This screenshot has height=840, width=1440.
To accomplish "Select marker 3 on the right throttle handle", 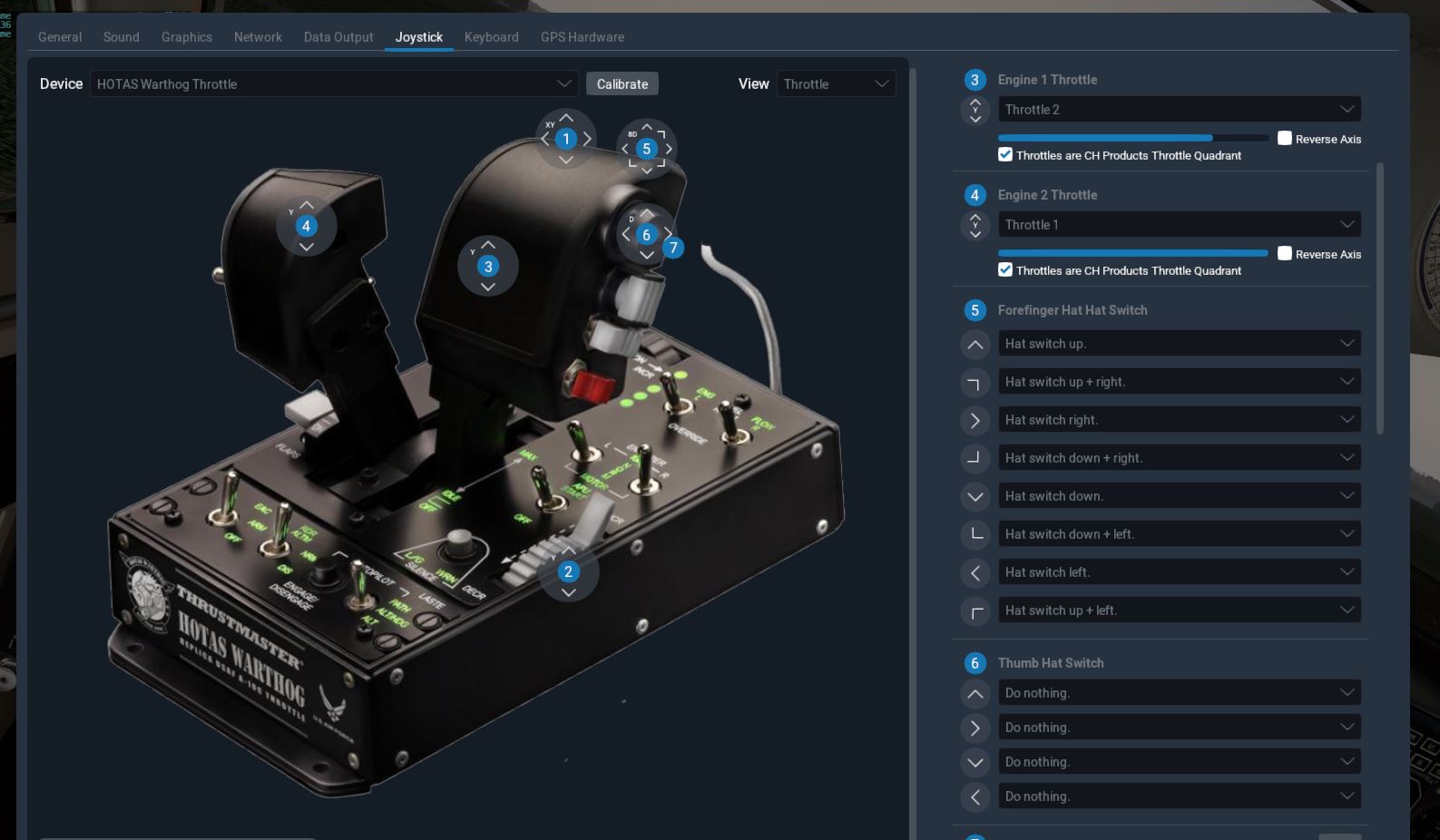I will (488, 267).
